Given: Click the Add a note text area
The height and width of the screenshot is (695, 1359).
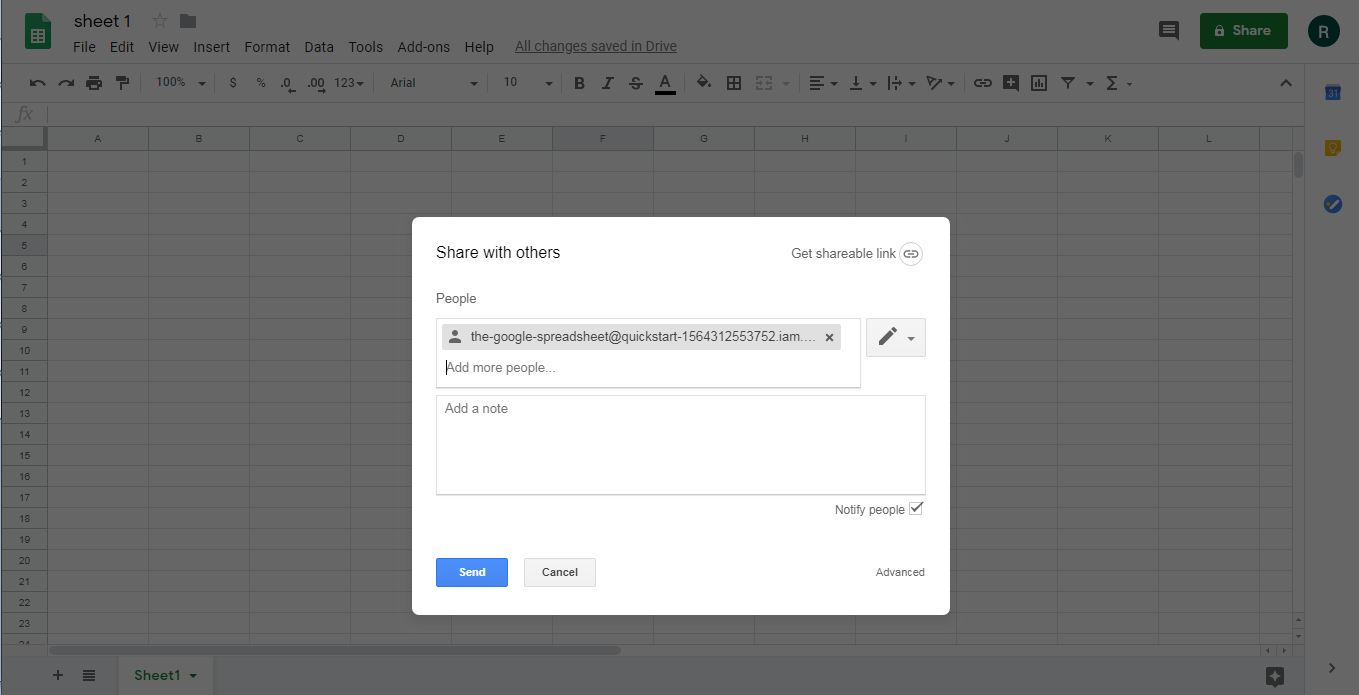Looking at the screenshot, I should [681, 445].
